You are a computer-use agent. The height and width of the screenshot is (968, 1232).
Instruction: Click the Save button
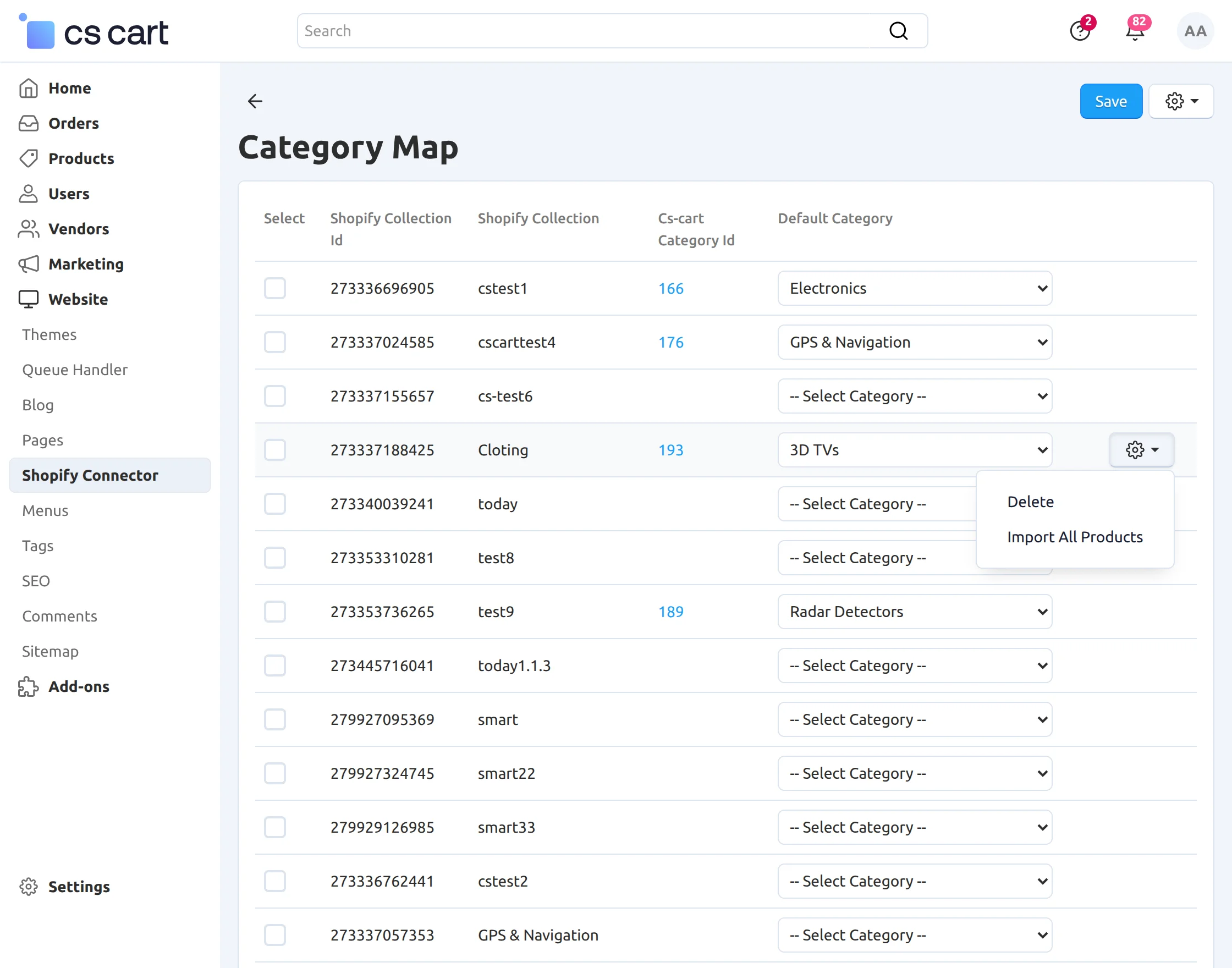point(1110,101)
